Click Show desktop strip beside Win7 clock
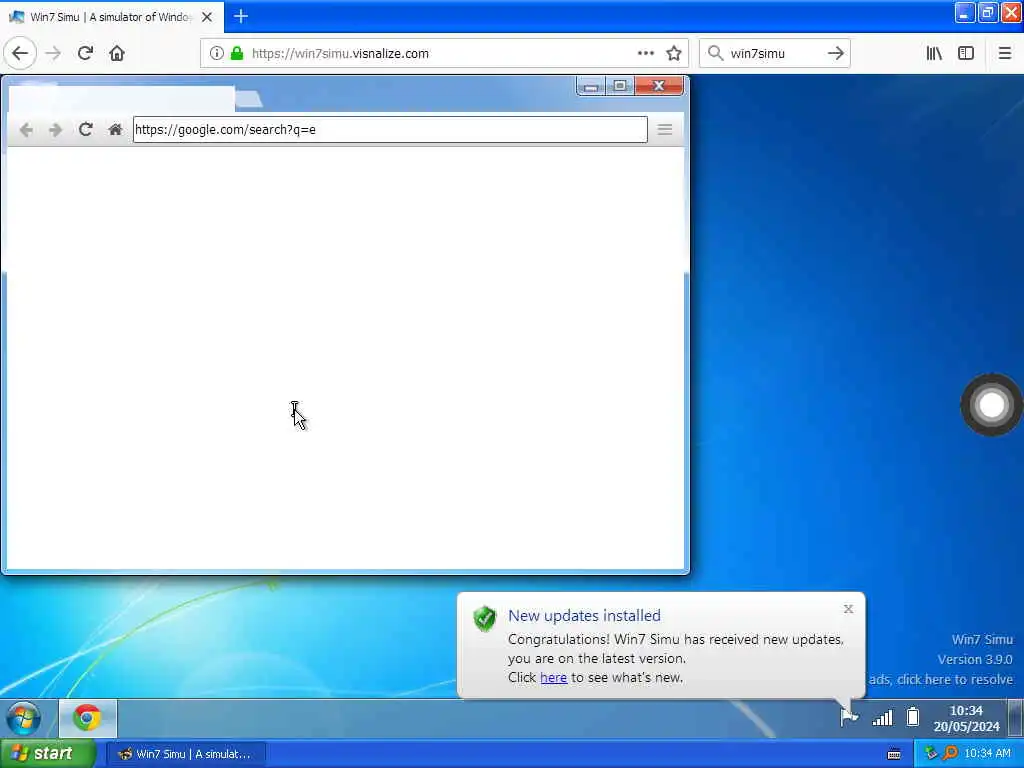 click(x=1016, y=718)
